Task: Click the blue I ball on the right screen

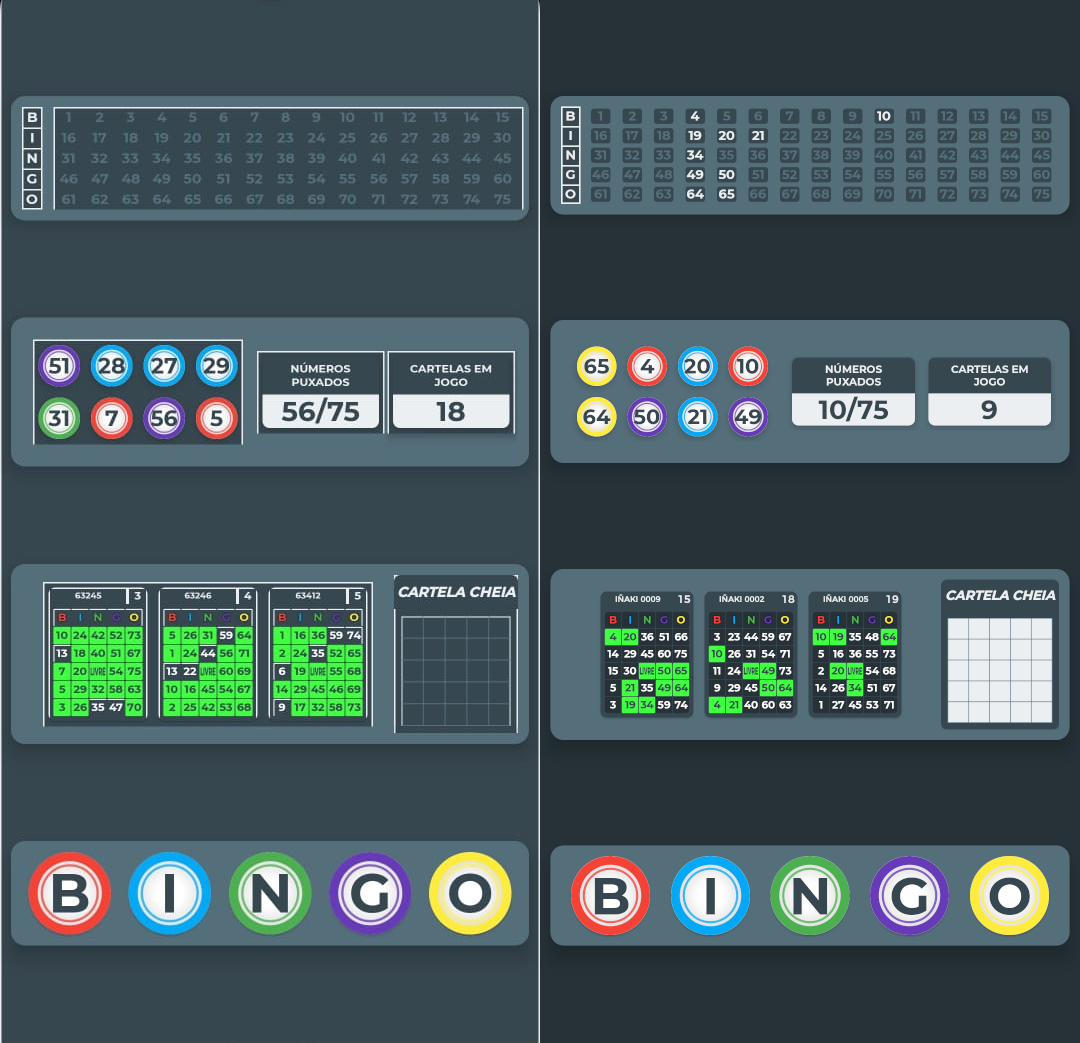Action: tap(710, 896)
